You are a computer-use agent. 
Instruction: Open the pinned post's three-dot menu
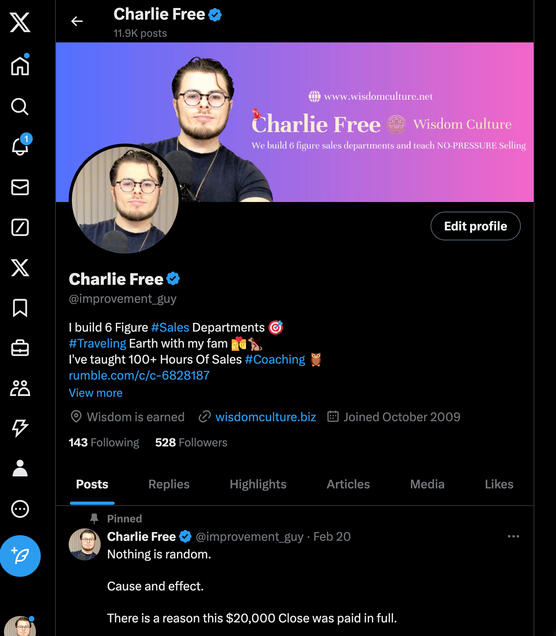[x=513, y=536]
